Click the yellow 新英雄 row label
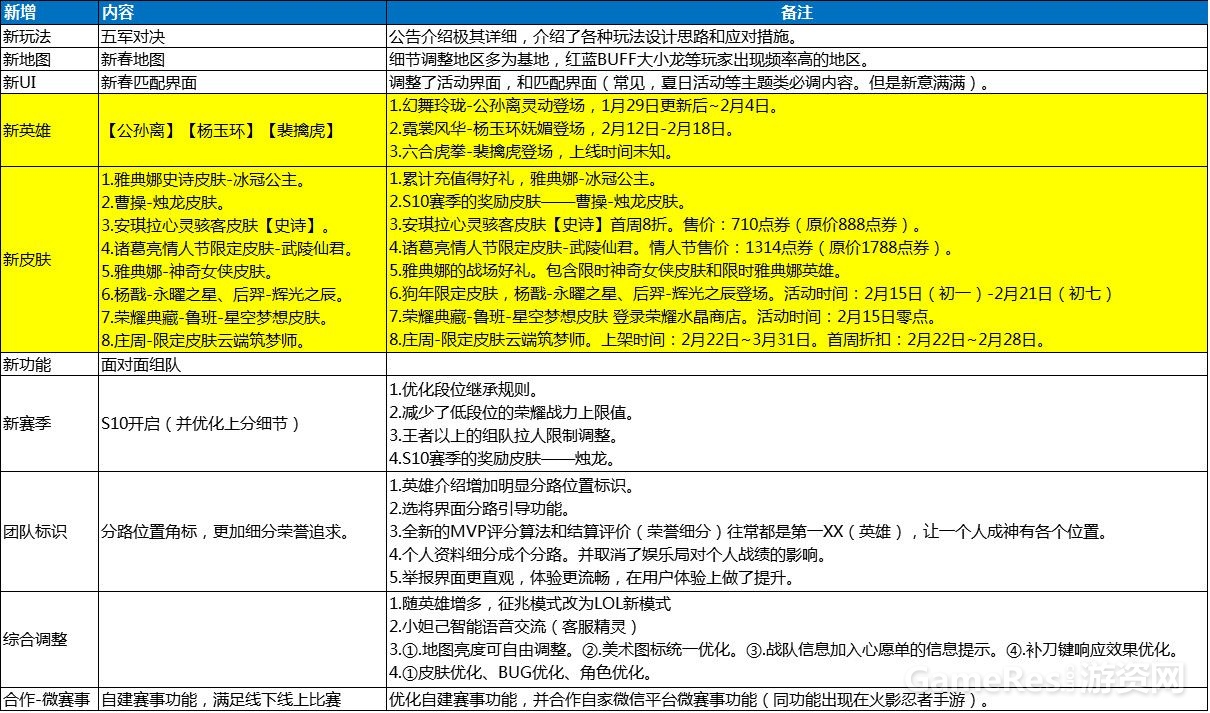The height and width of the screenshot is (713, 1210). [25, 130]
